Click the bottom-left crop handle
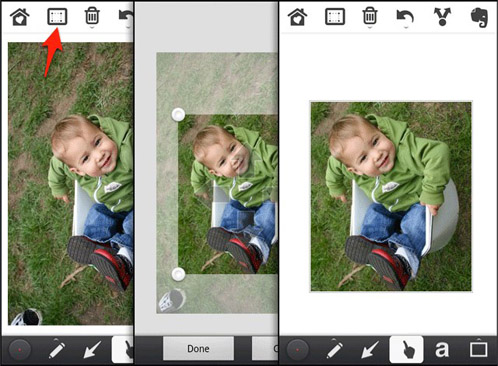The width and height of the screenshot is (498, 366). coord(178,274)
